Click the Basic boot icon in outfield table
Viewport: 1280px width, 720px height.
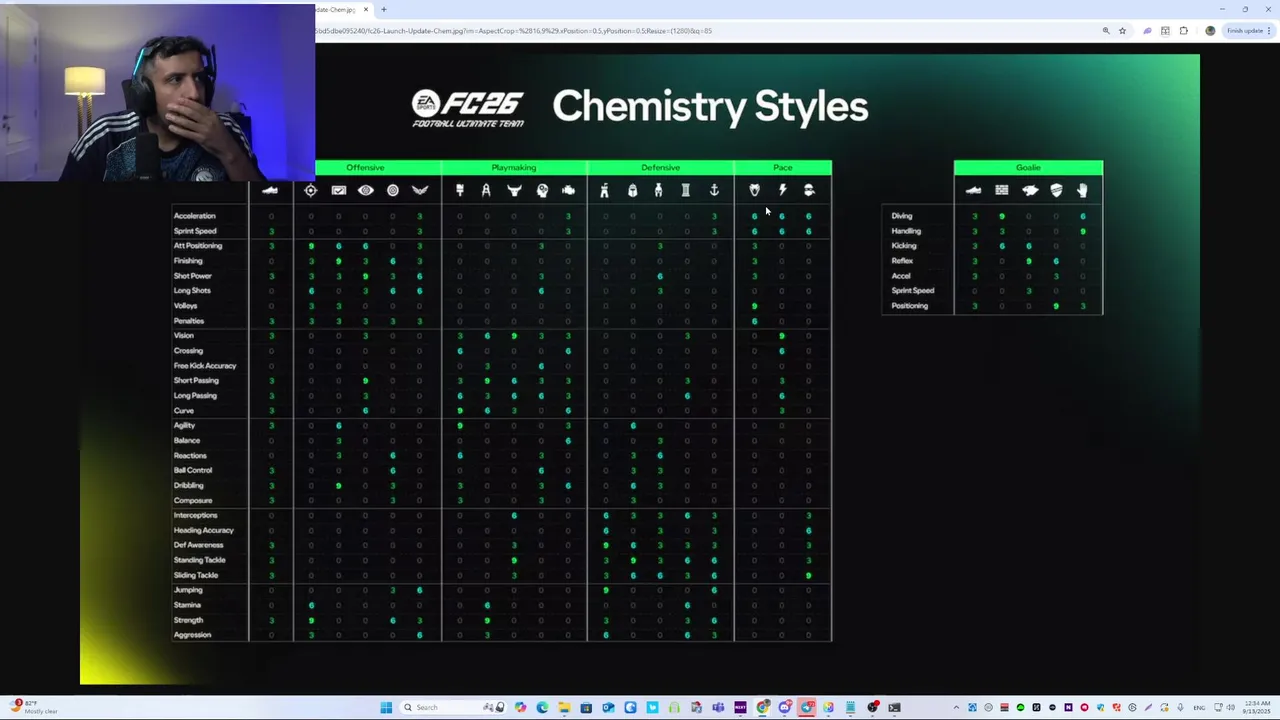coord(270,190)
